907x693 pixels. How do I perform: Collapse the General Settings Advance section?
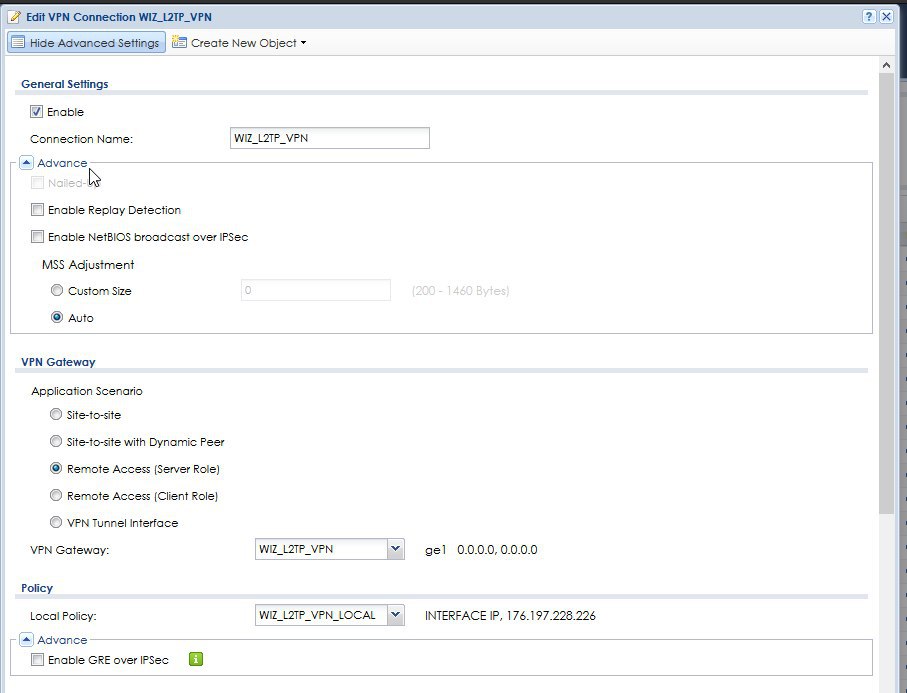pyautogui.click(x=26, y=163)
